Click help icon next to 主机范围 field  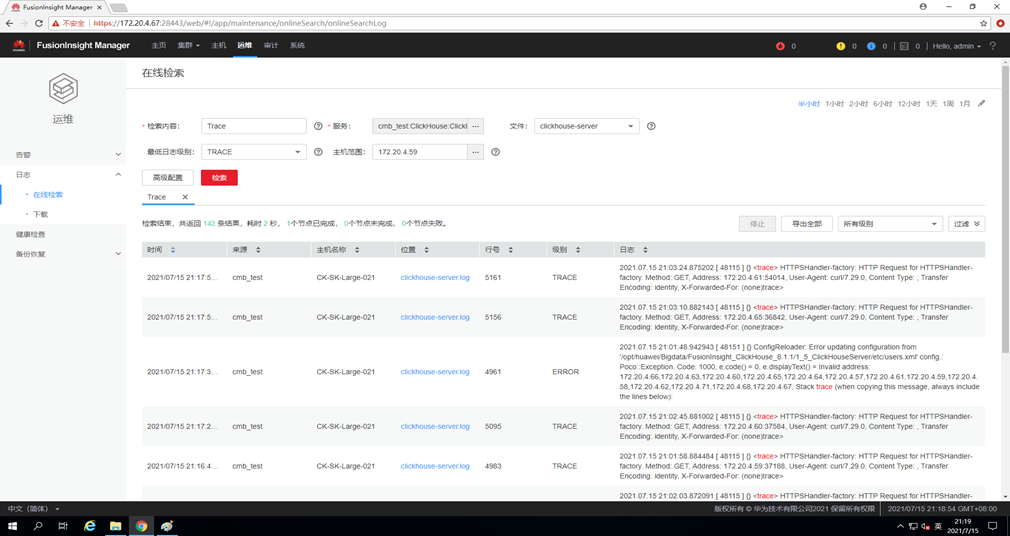point(495,152)
